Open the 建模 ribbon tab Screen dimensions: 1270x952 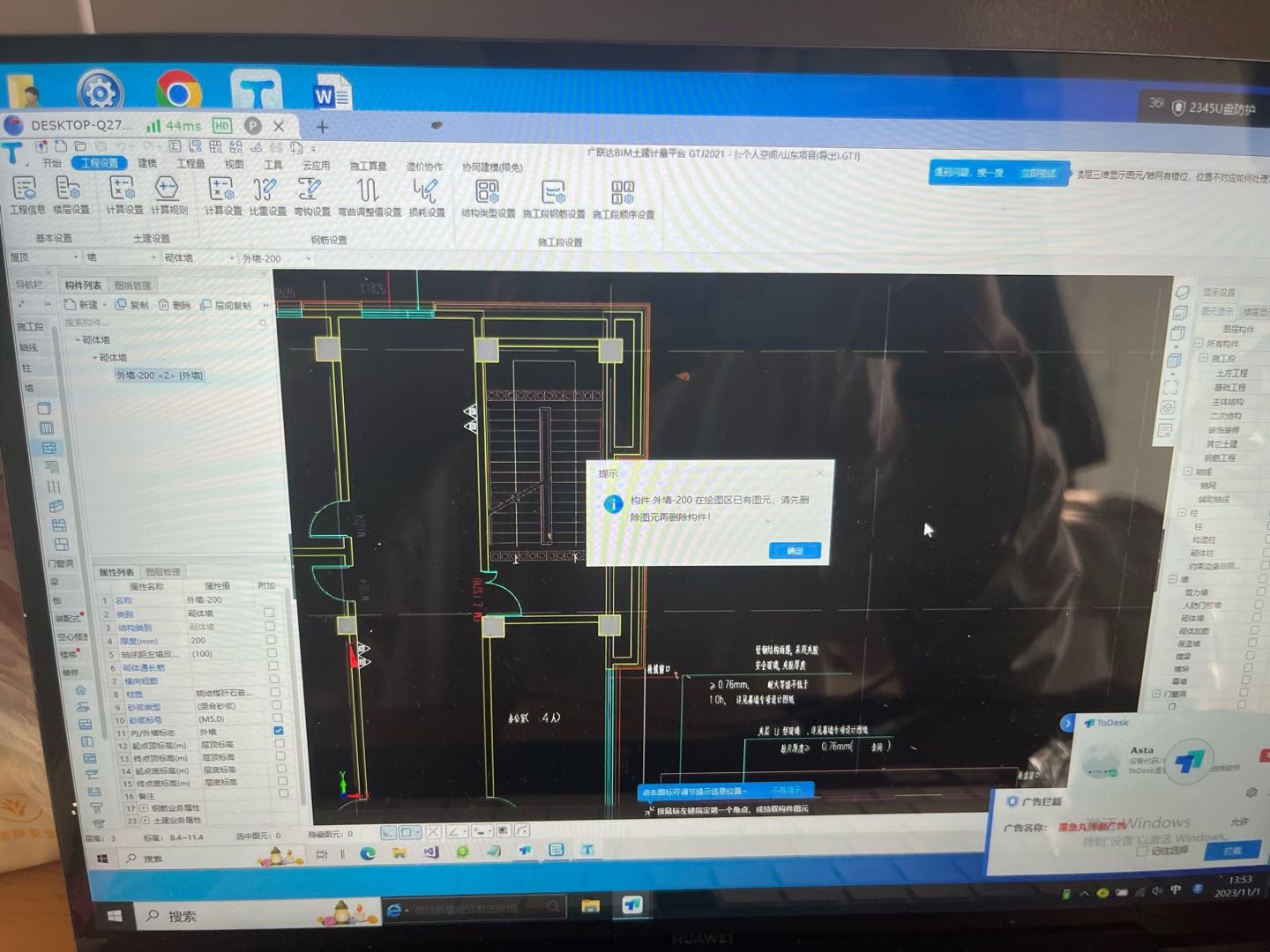[146, 163]
